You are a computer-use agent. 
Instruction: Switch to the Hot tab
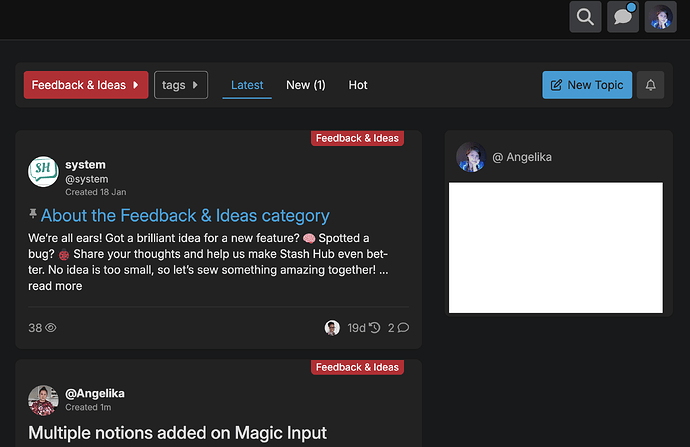358,85
